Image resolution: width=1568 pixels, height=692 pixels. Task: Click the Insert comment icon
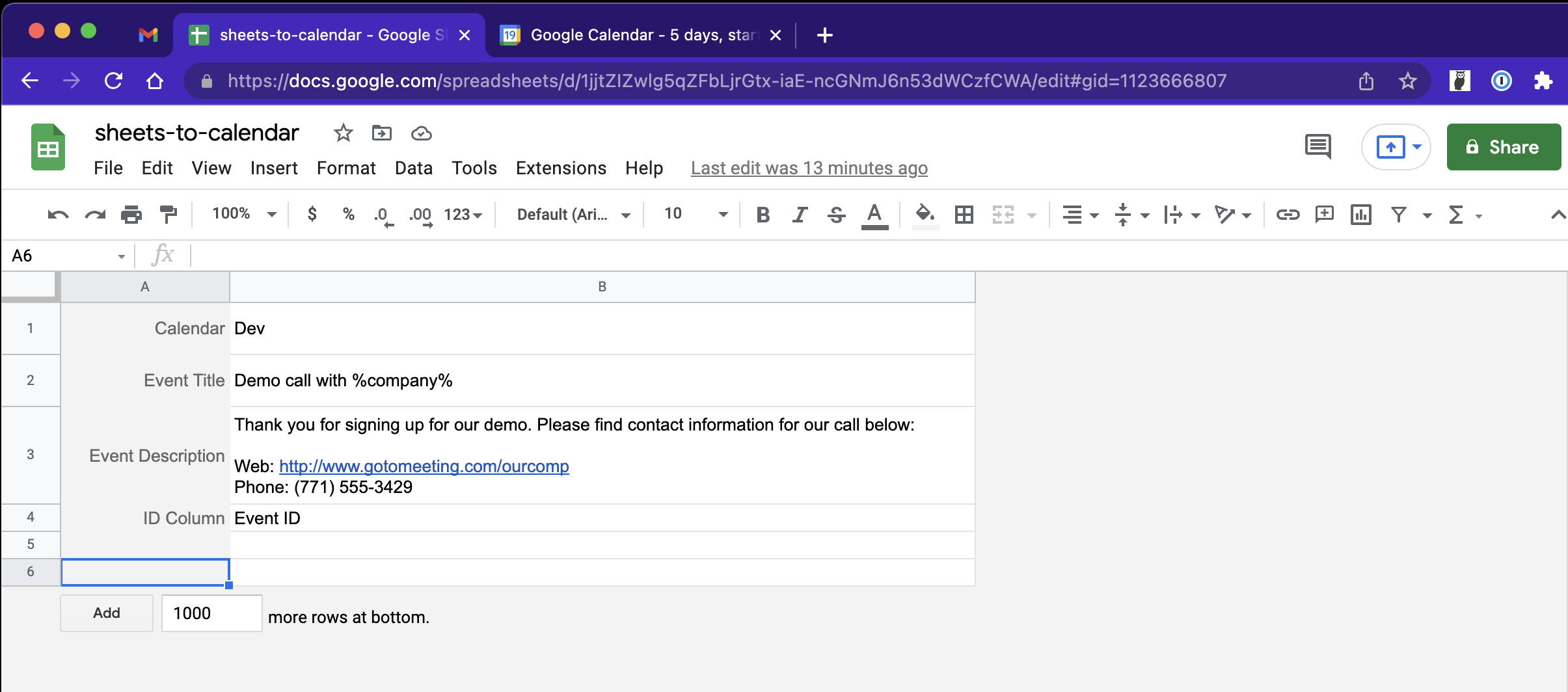click(x=1324, y=214)
